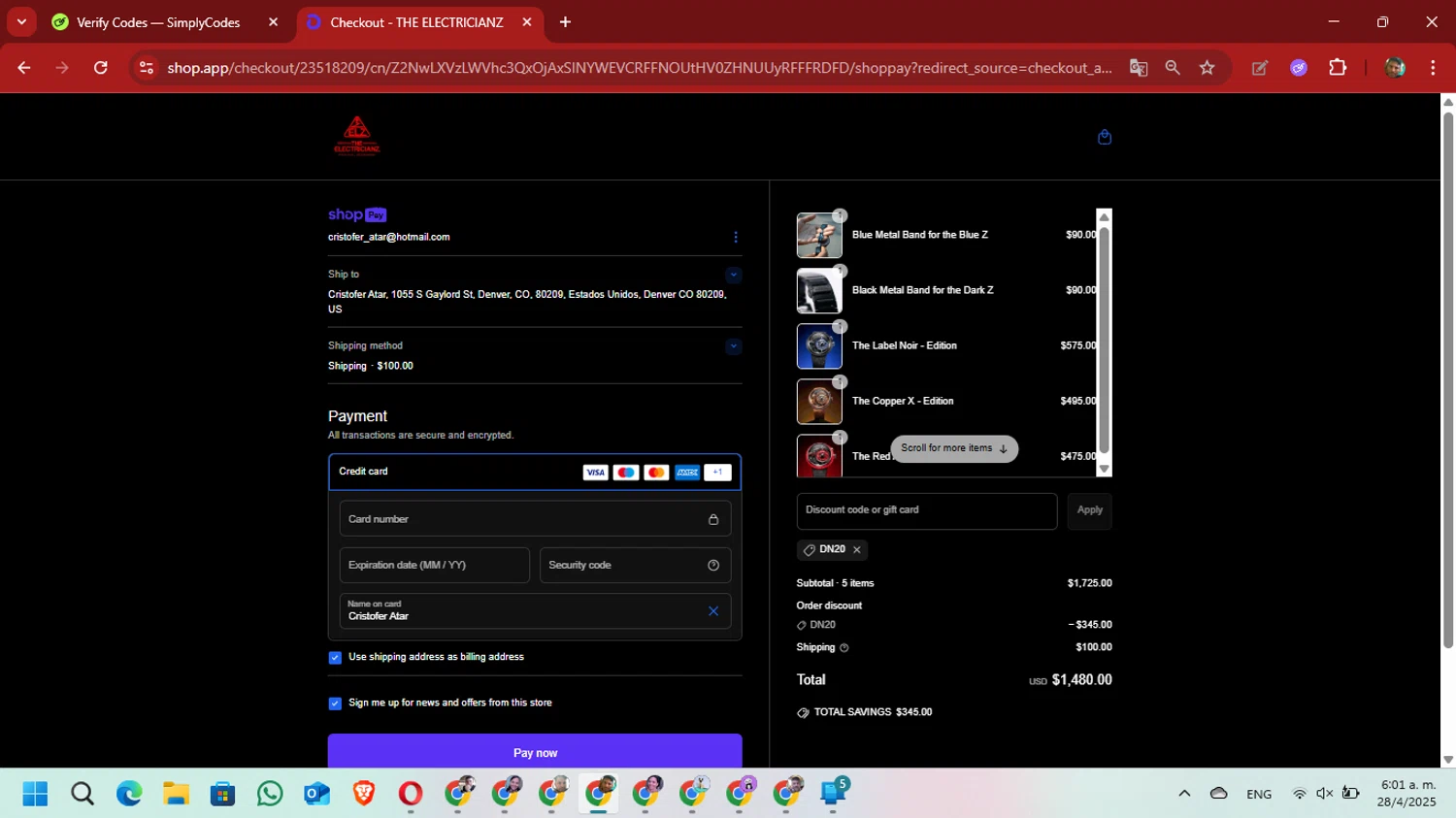The image size is (1456, 818).
Task: Open the Chrome three-dot menu
Action: [x=1433, y=68]
